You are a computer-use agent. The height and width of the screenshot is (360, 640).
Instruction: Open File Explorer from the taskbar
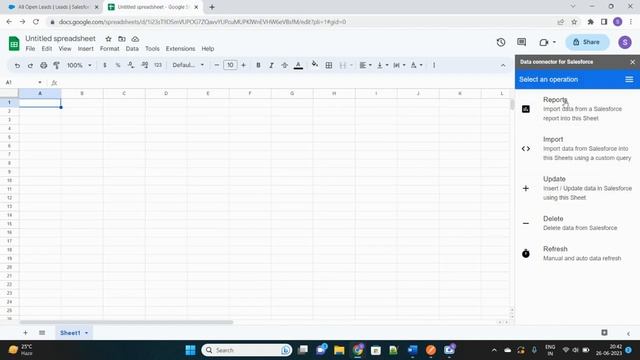[x=339, y=350]
